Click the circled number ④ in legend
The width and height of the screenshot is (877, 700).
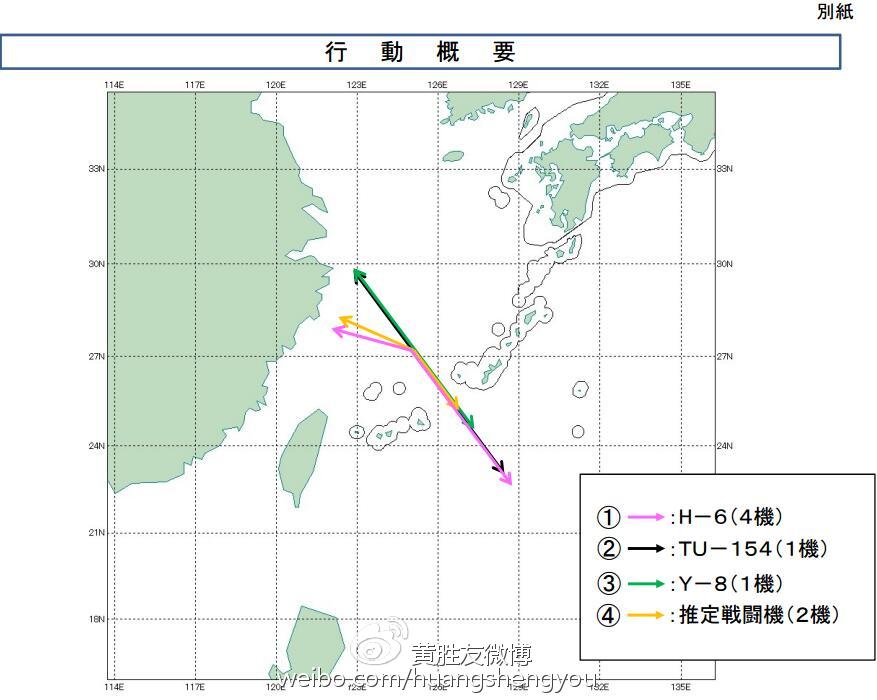(609, 616)
